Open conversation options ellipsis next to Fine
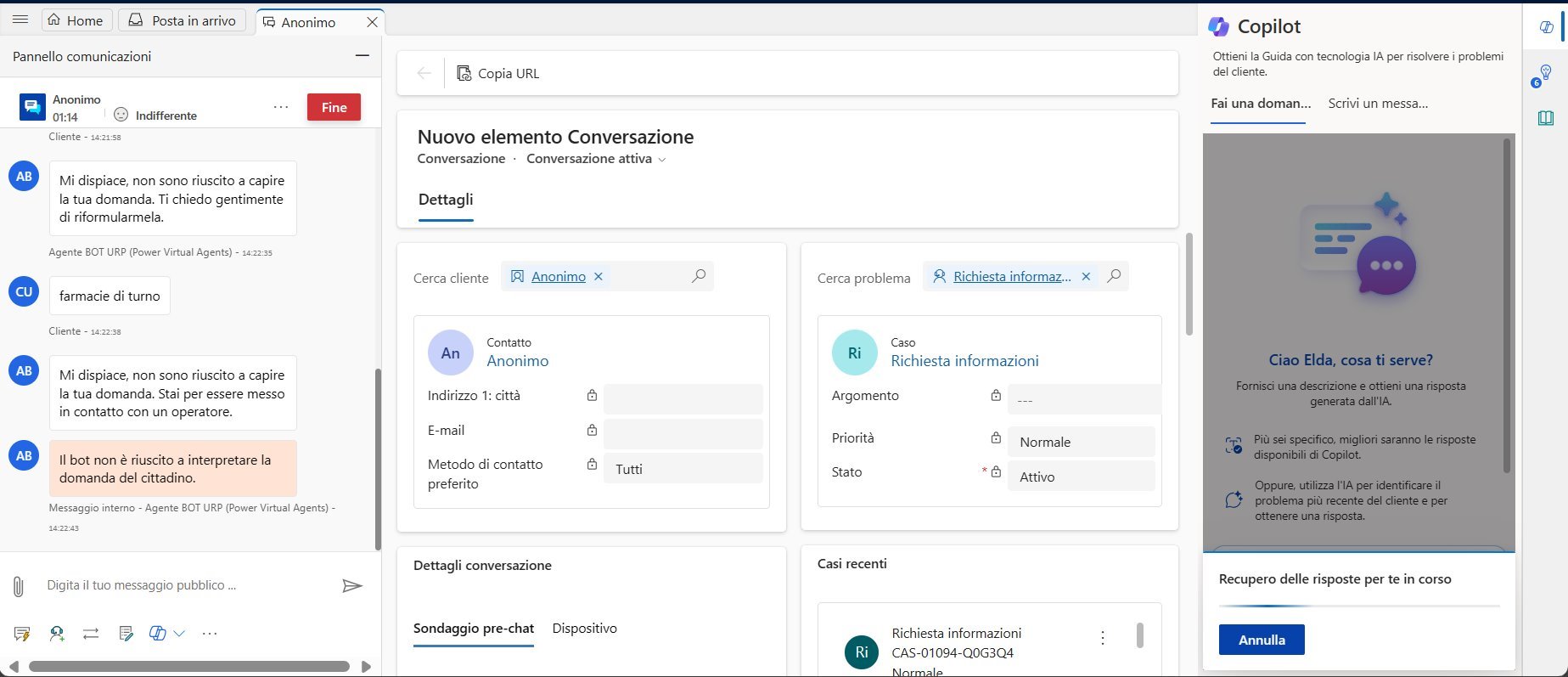1568x677 pixels. 281,107
